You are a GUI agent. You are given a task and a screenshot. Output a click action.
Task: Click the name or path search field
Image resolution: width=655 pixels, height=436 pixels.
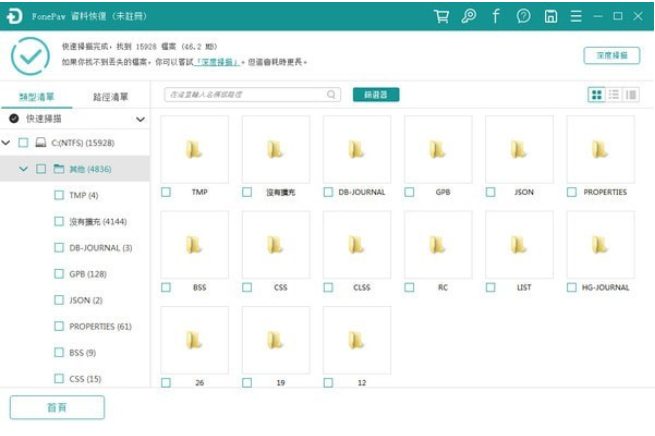252,95
